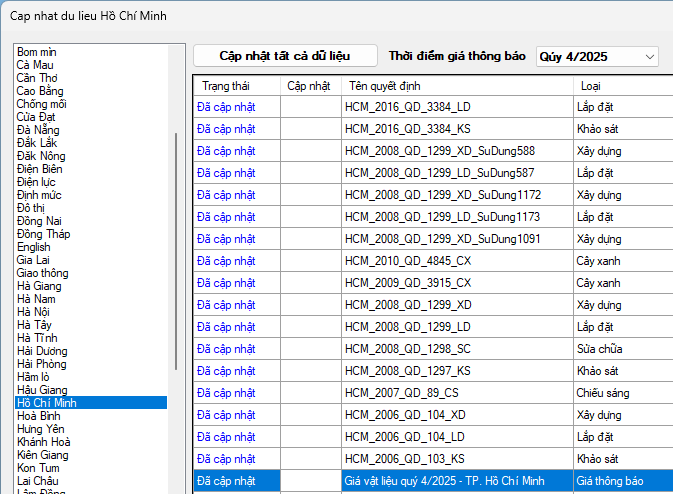Click the 'Loại' column header
The image size is (673, 494).
622,86
